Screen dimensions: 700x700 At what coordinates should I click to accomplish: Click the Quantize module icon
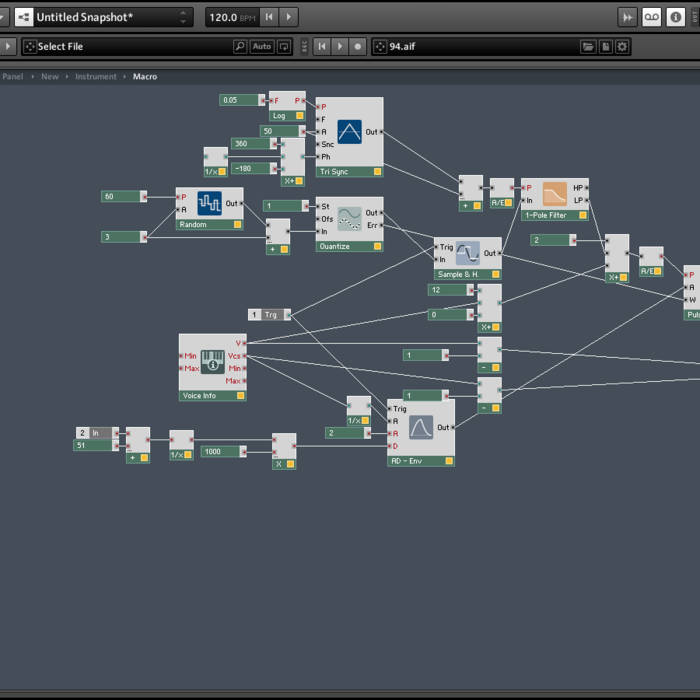[x=349, y=217]
